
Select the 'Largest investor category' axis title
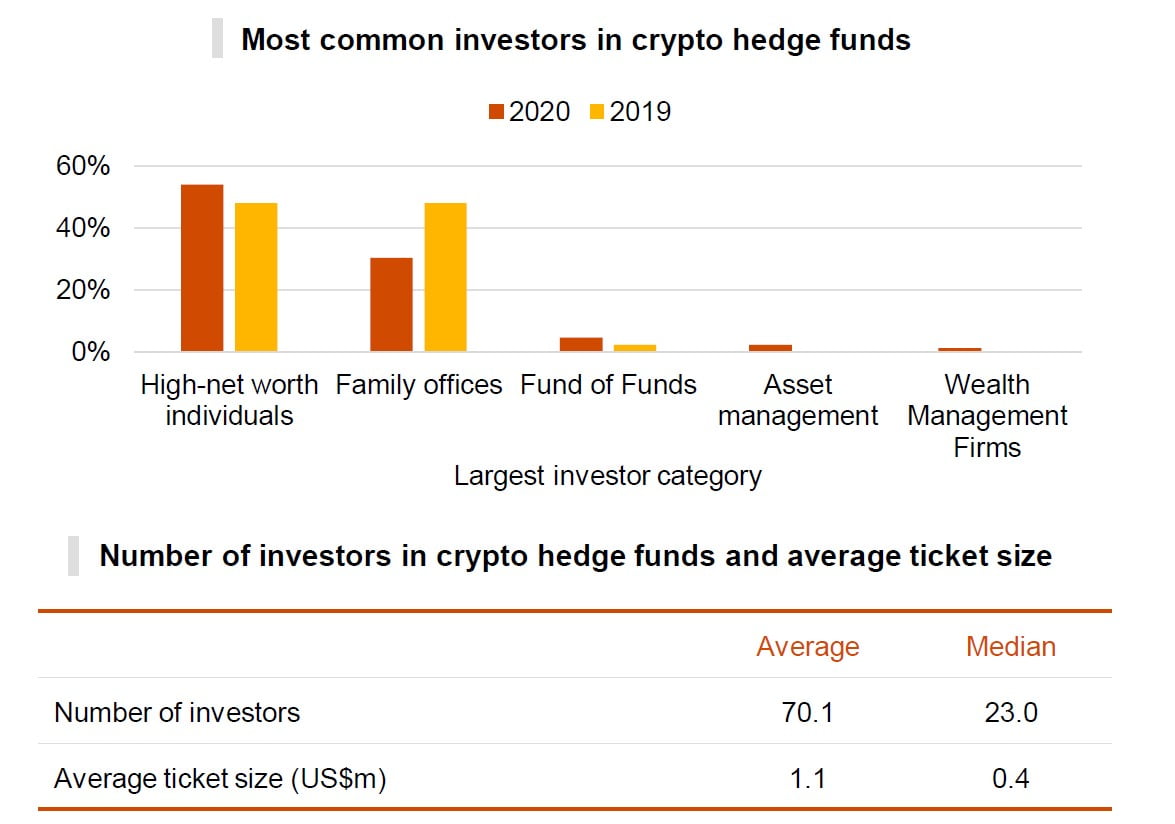607,476
